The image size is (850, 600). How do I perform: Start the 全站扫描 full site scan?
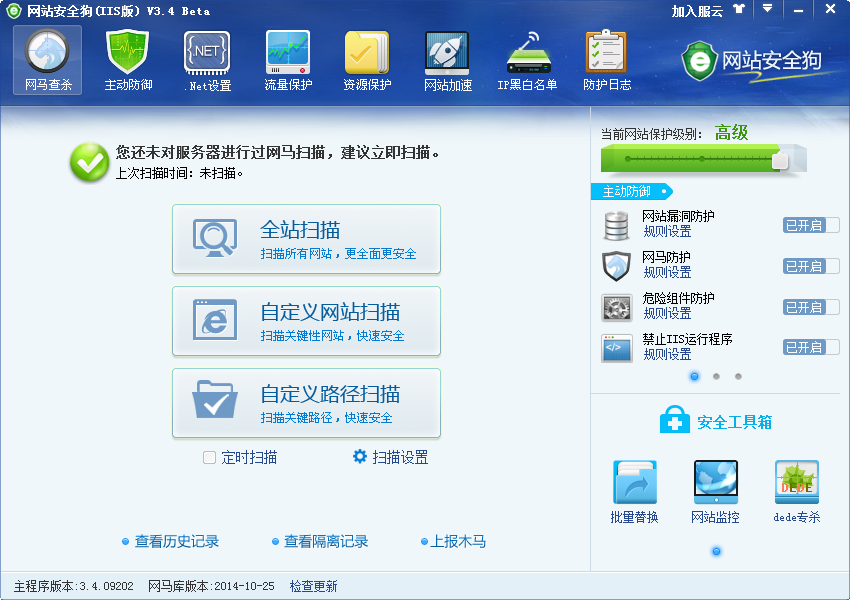pos(306,239)
